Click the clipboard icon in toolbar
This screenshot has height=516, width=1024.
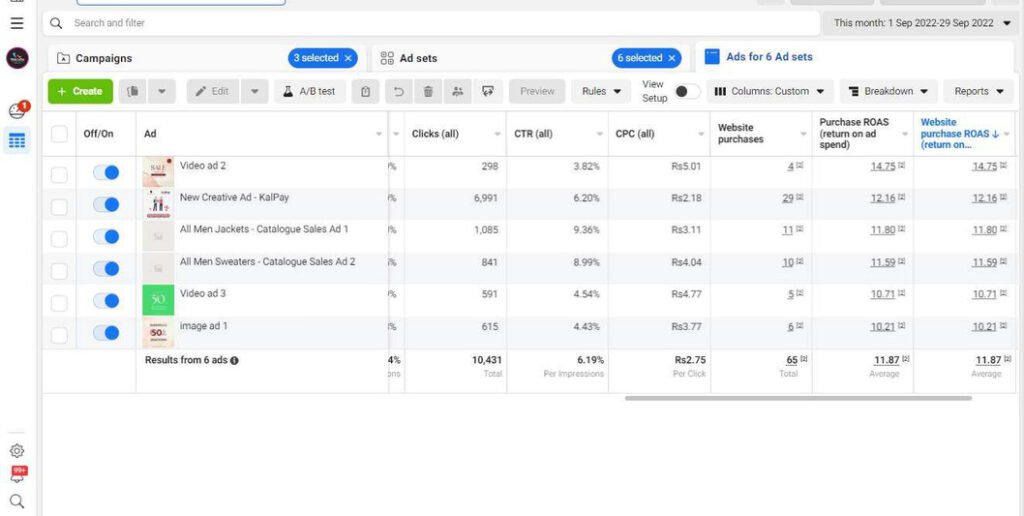(366, 91)
